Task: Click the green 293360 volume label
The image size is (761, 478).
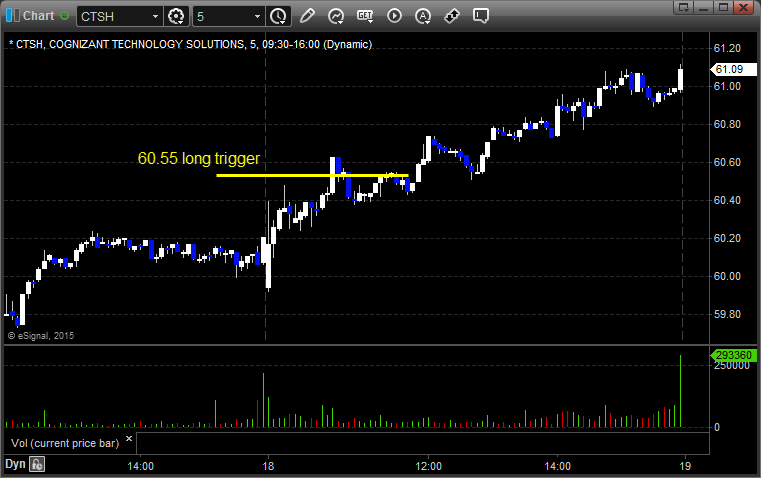Action: click(x=731, y=355)
